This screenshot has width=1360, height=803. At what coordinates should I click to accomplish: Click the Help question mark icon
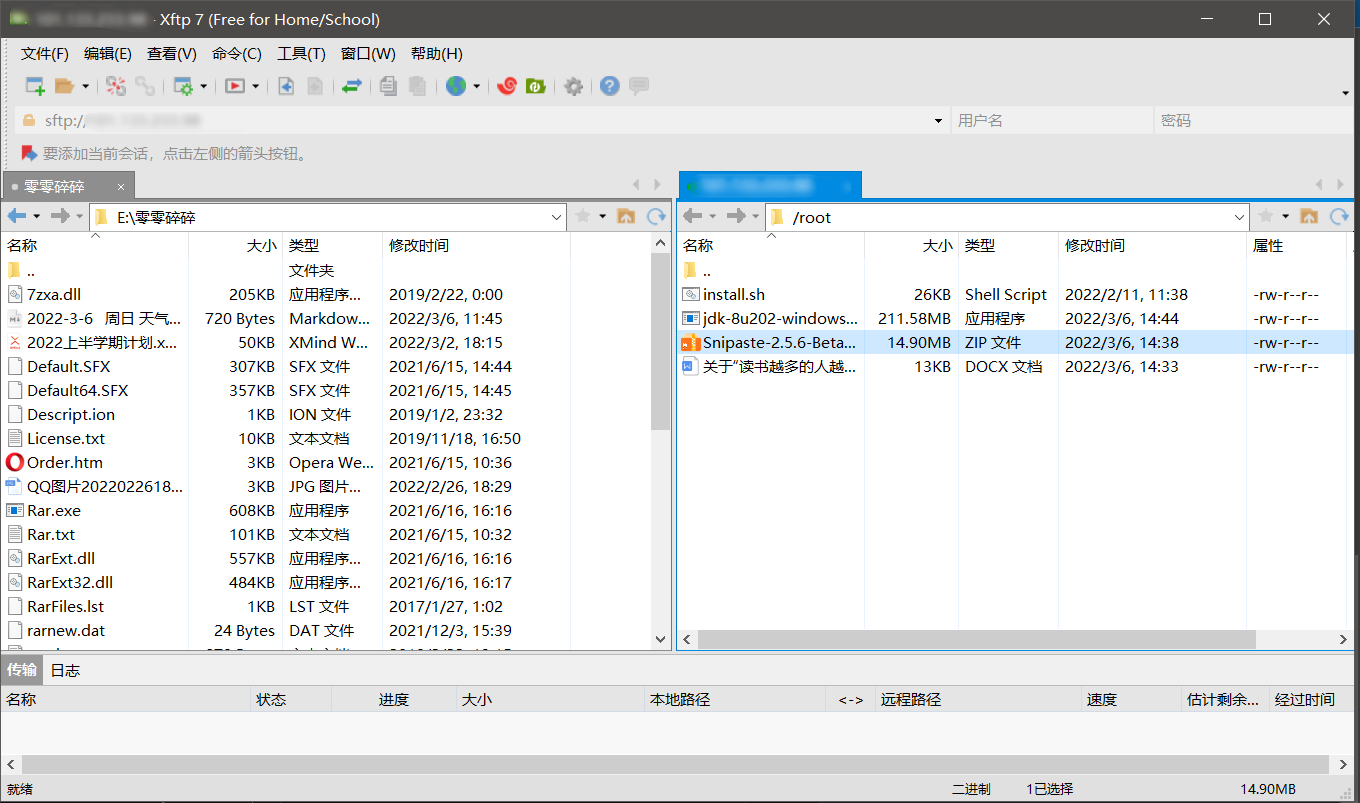(609, 86)
